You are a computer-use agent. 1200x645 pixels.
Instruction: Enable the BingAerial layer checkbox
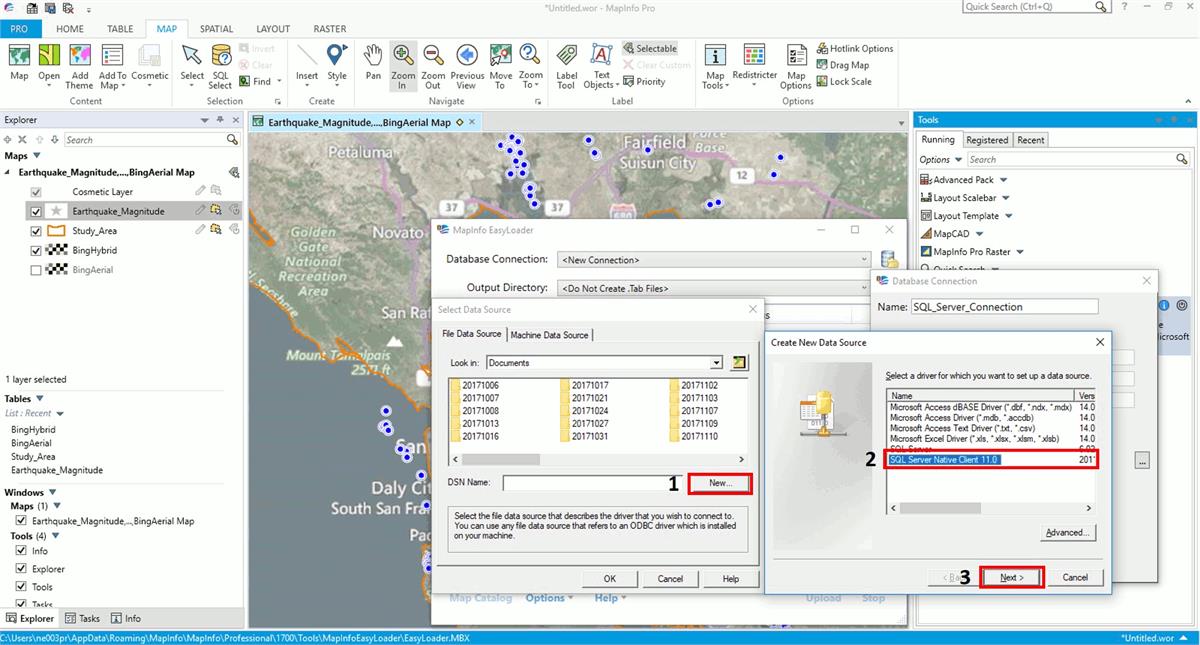click(37, 270)
